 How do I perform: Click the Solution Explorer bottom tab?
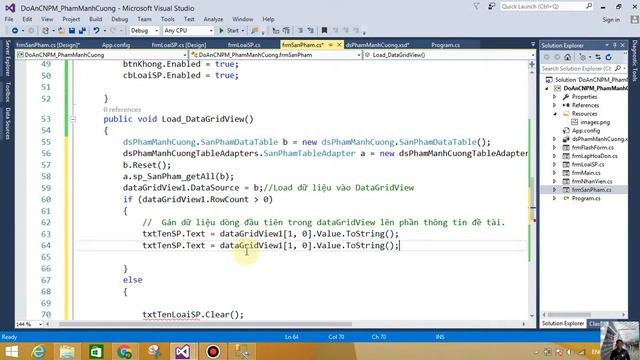[563, 323]
